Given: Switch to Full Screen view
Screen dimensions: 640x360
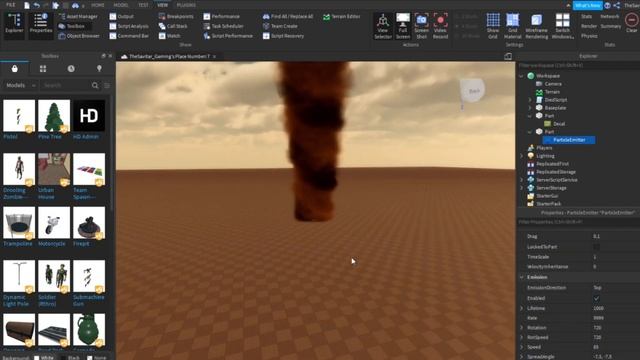Looking at the screenshot, I should (x=403, y=26).
